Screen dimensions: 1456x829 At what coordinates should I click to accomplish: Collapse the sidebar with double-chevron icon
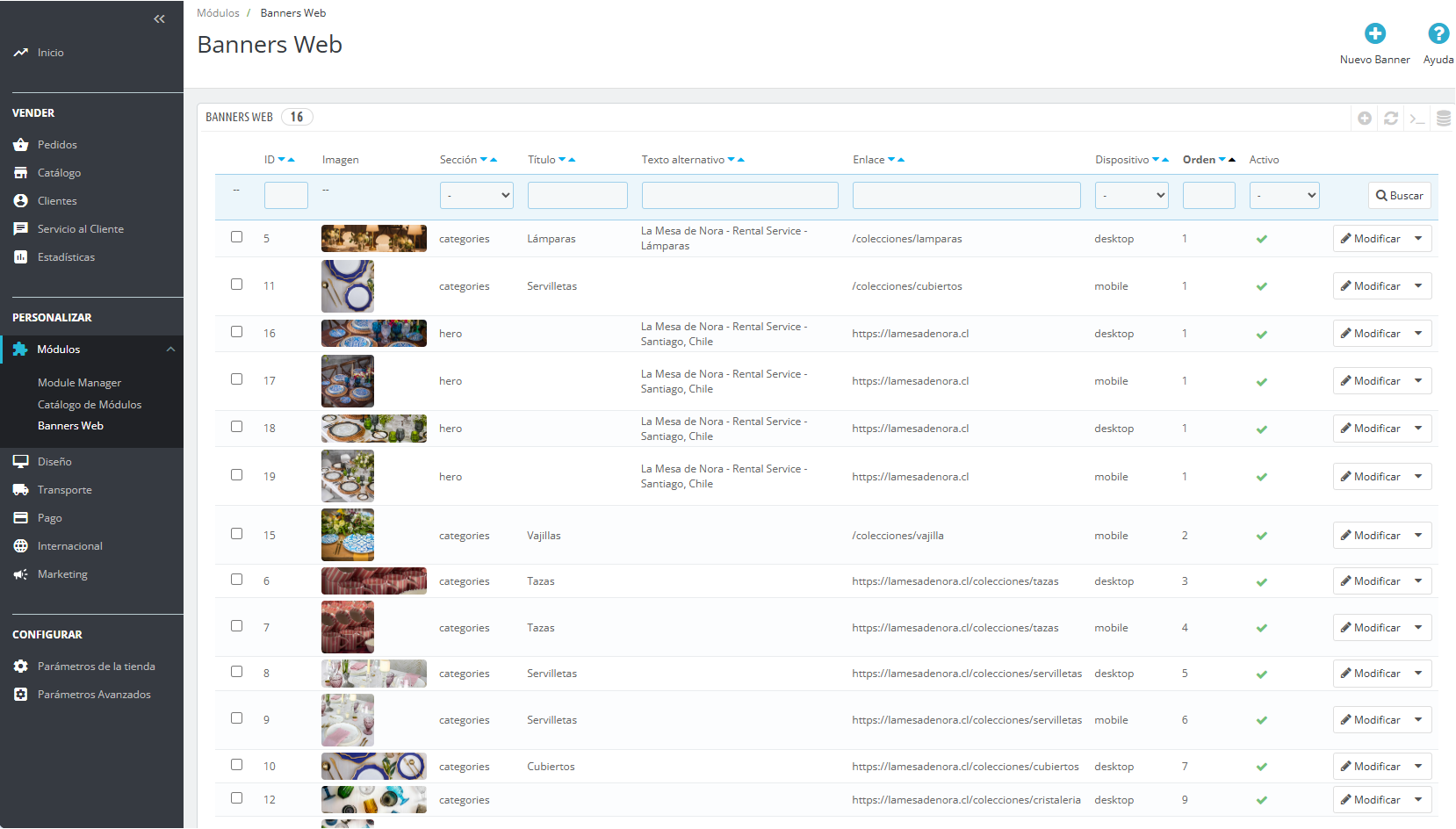159,19
